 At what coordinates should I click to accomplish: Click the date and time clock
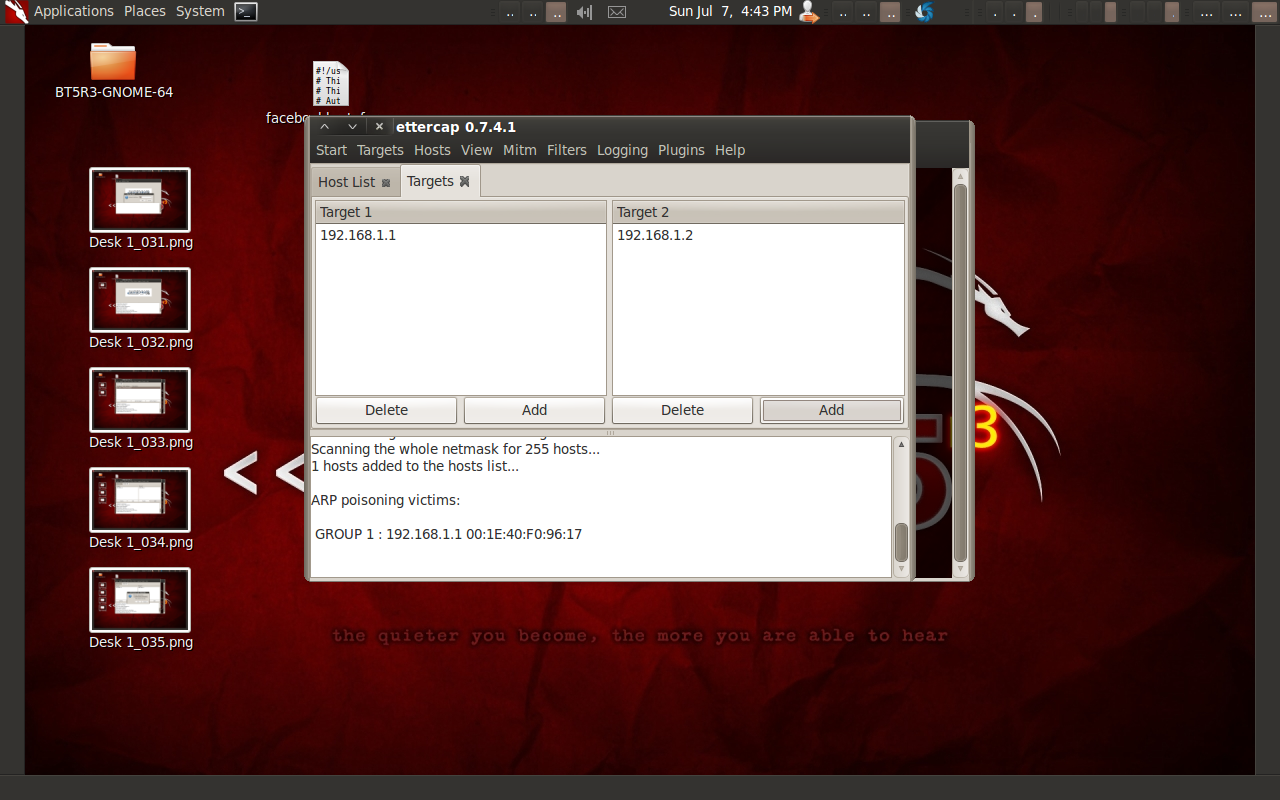point(730,11)
